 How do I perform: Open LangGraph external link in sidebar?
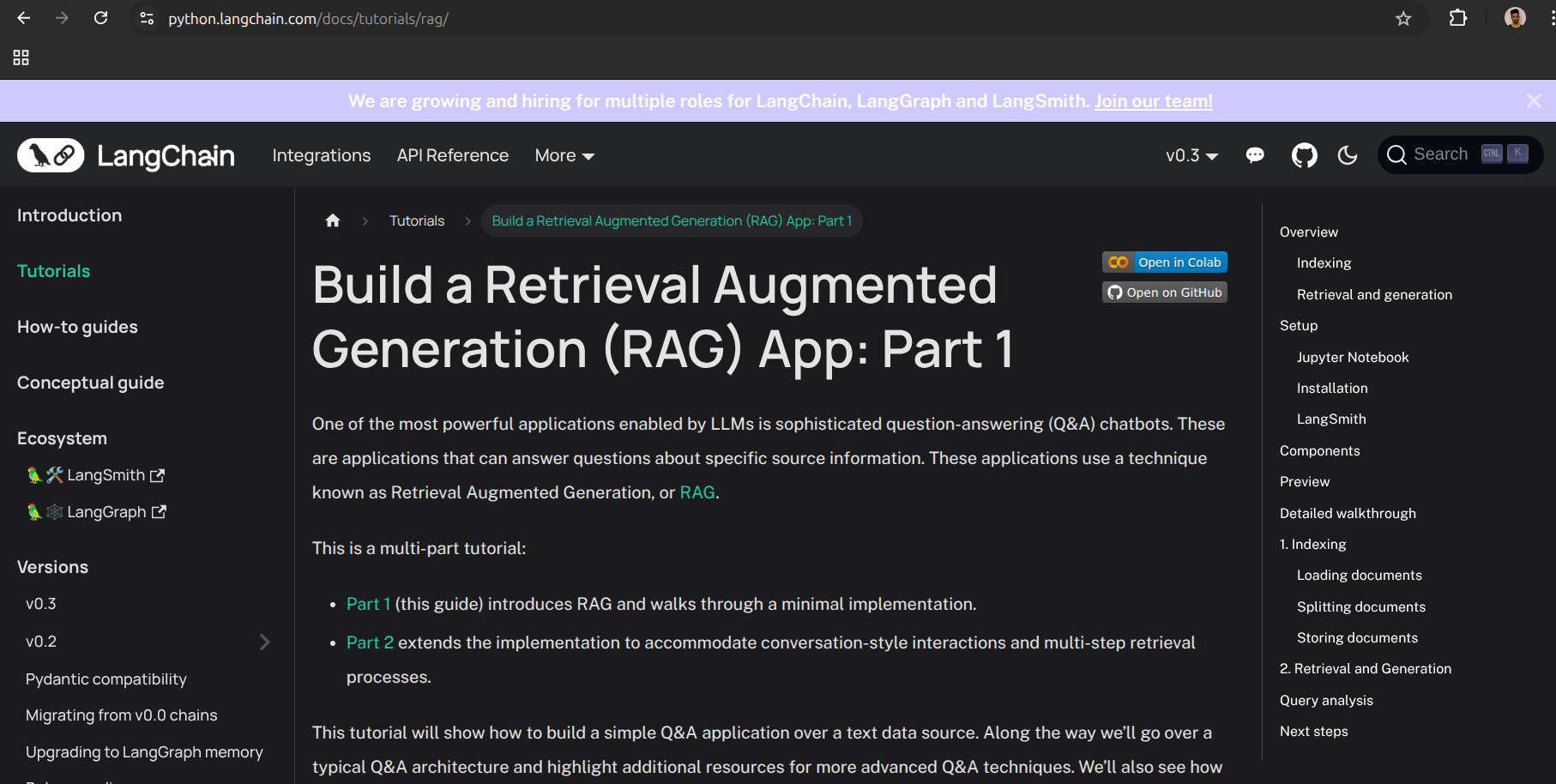click(97, 512)
